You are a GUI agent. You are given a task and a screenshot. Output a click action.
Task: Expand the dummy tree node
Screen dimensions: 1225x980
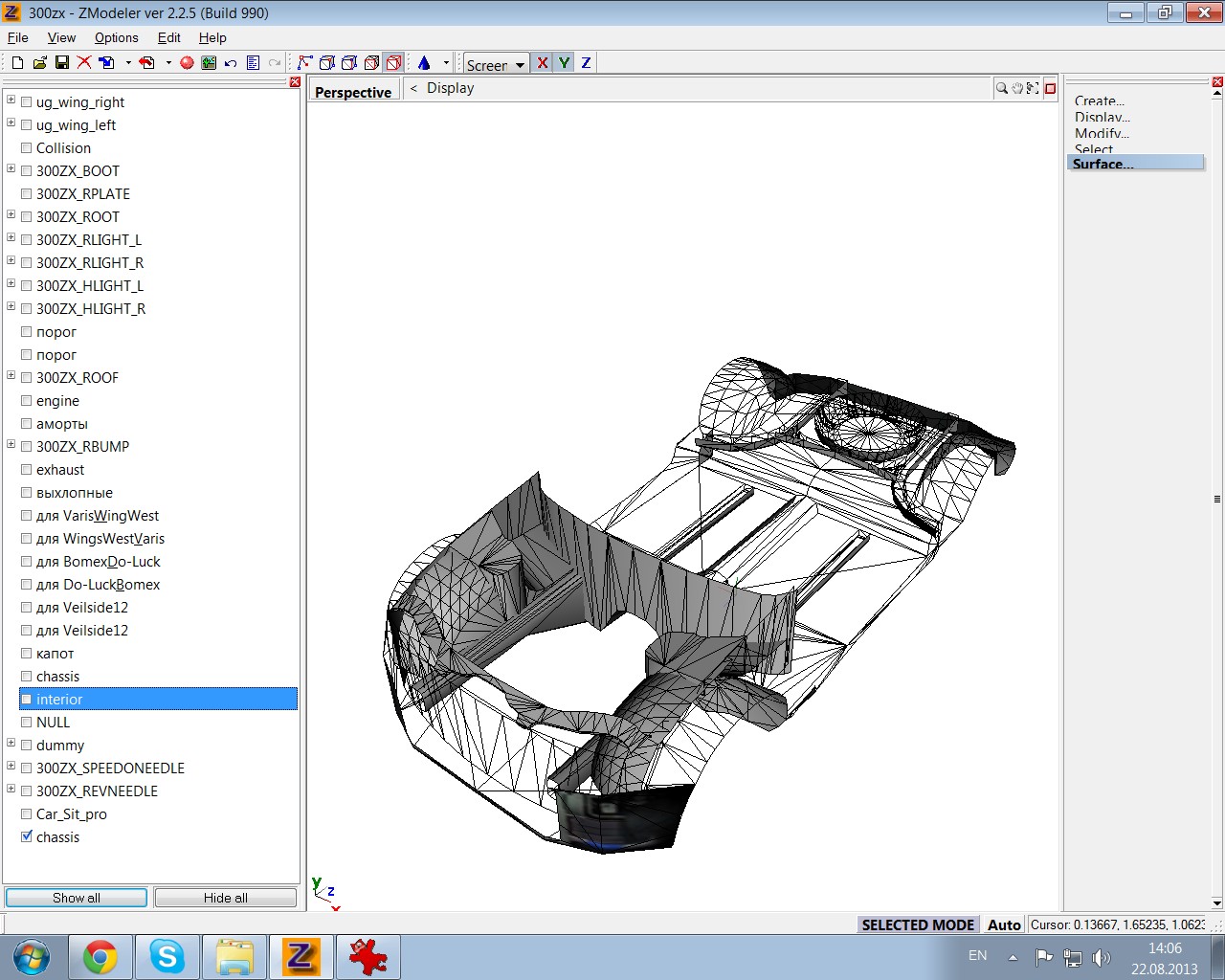[11, 743]
